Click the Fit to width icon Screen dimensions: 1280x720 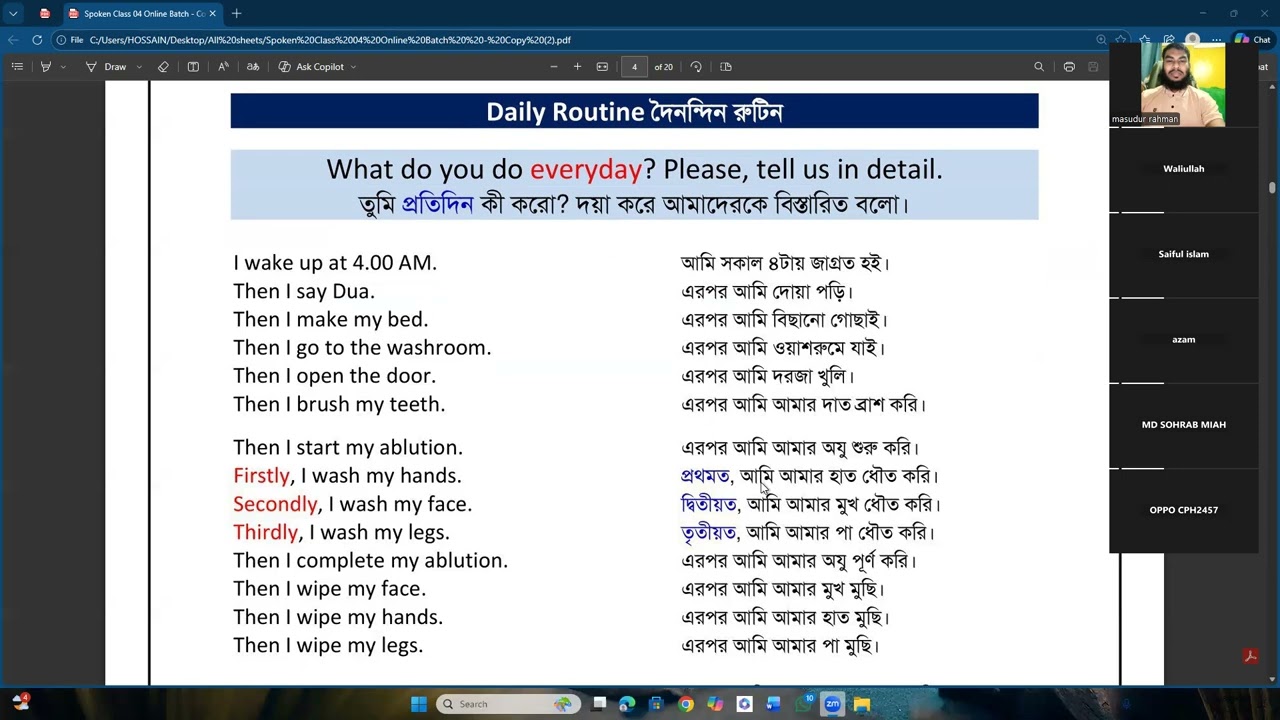(x=602, y=67)
